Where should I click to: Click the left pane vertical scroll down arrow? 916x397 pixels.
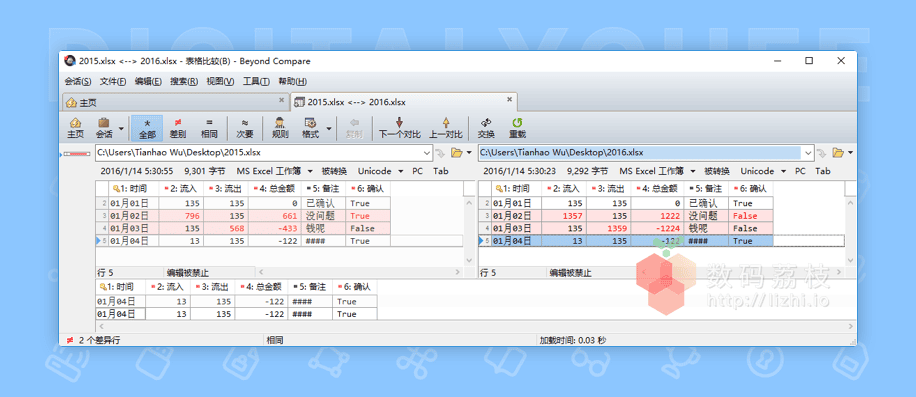pyautogui.click(x=469, y=260)
